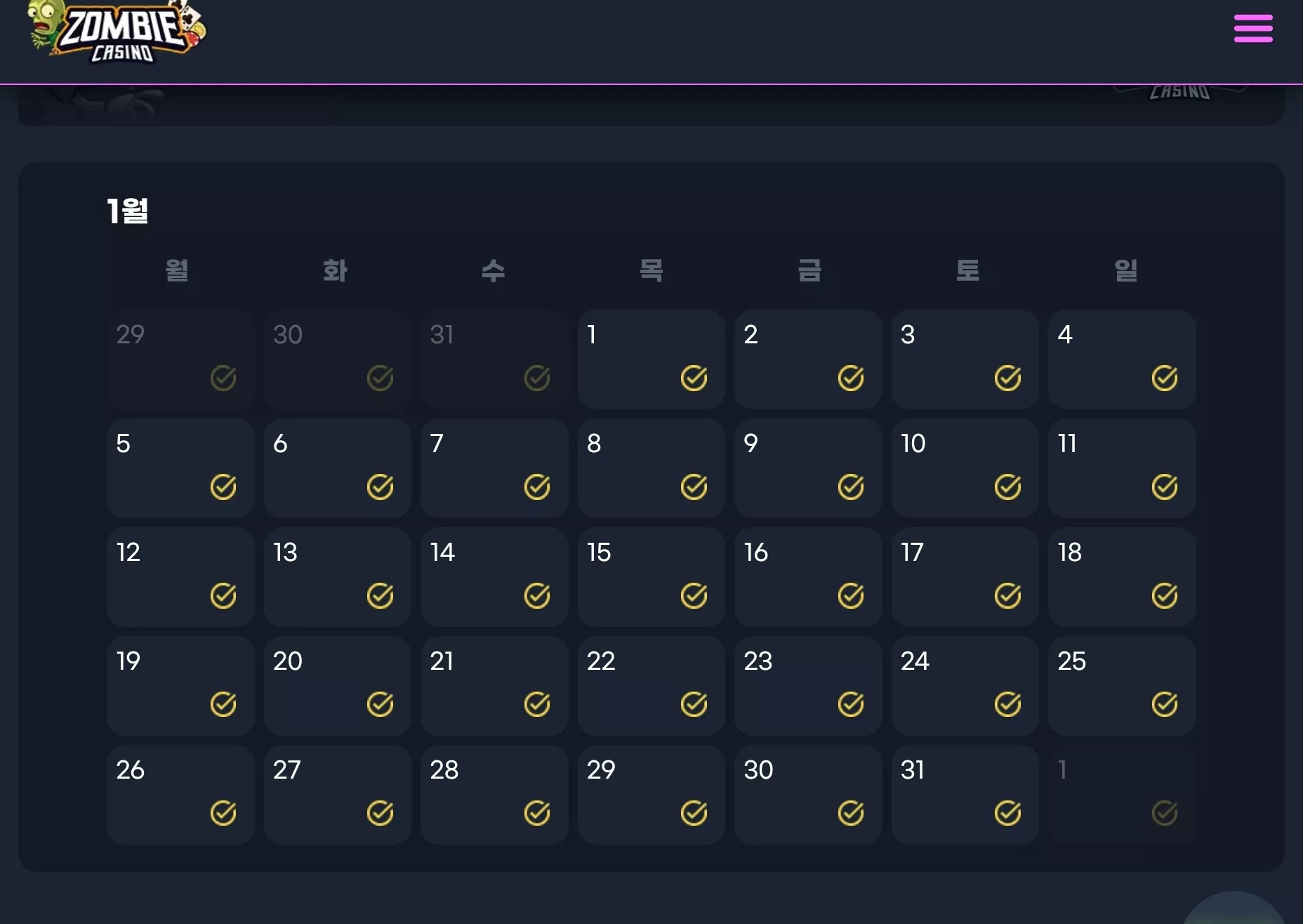Click the check icon on day 20
Image resolution: width=1303 pixels, height=924 pixels.
(380, 704)
